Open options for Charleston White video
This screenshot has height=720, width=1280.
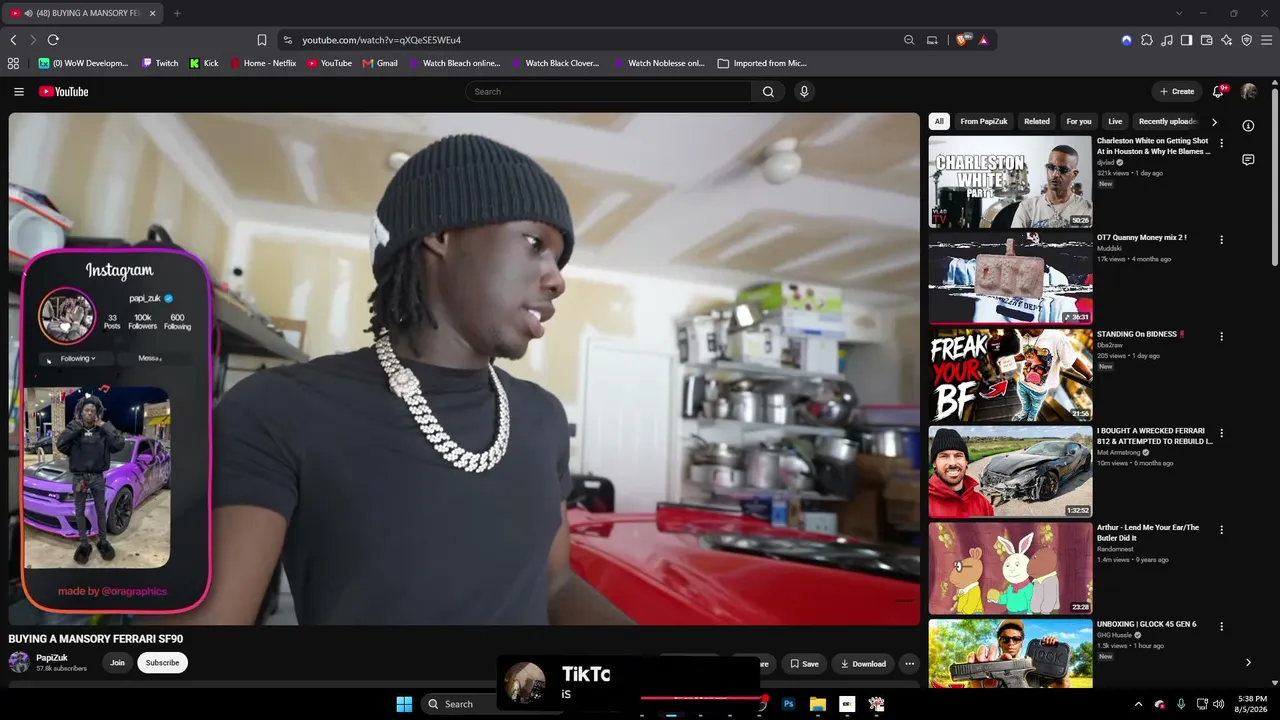(1221, 143)
